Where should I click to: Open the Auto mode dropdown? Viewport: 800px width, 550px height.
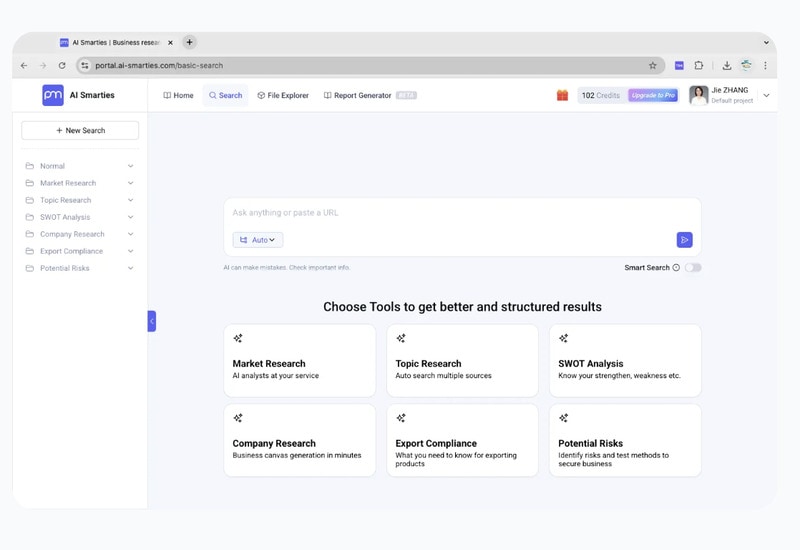(x=258, y=240)
